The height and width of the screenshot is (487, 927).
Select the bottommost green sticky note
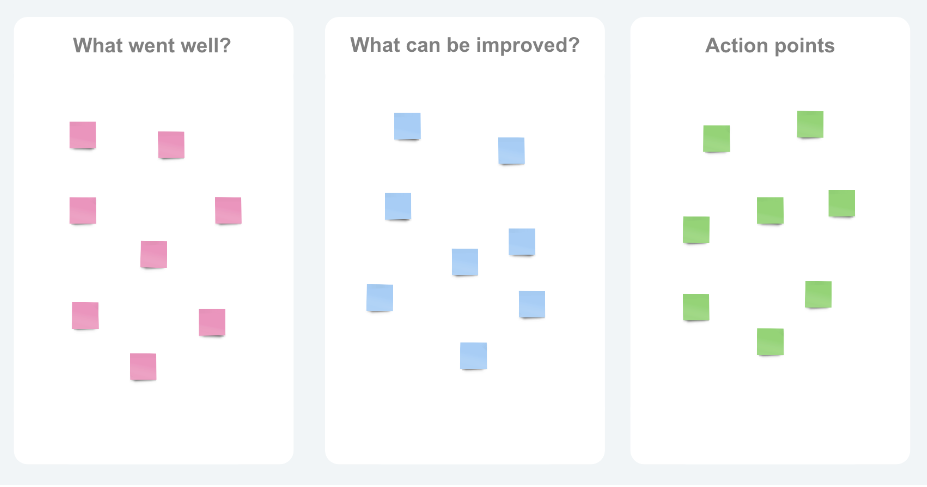(x=770, y=342)
